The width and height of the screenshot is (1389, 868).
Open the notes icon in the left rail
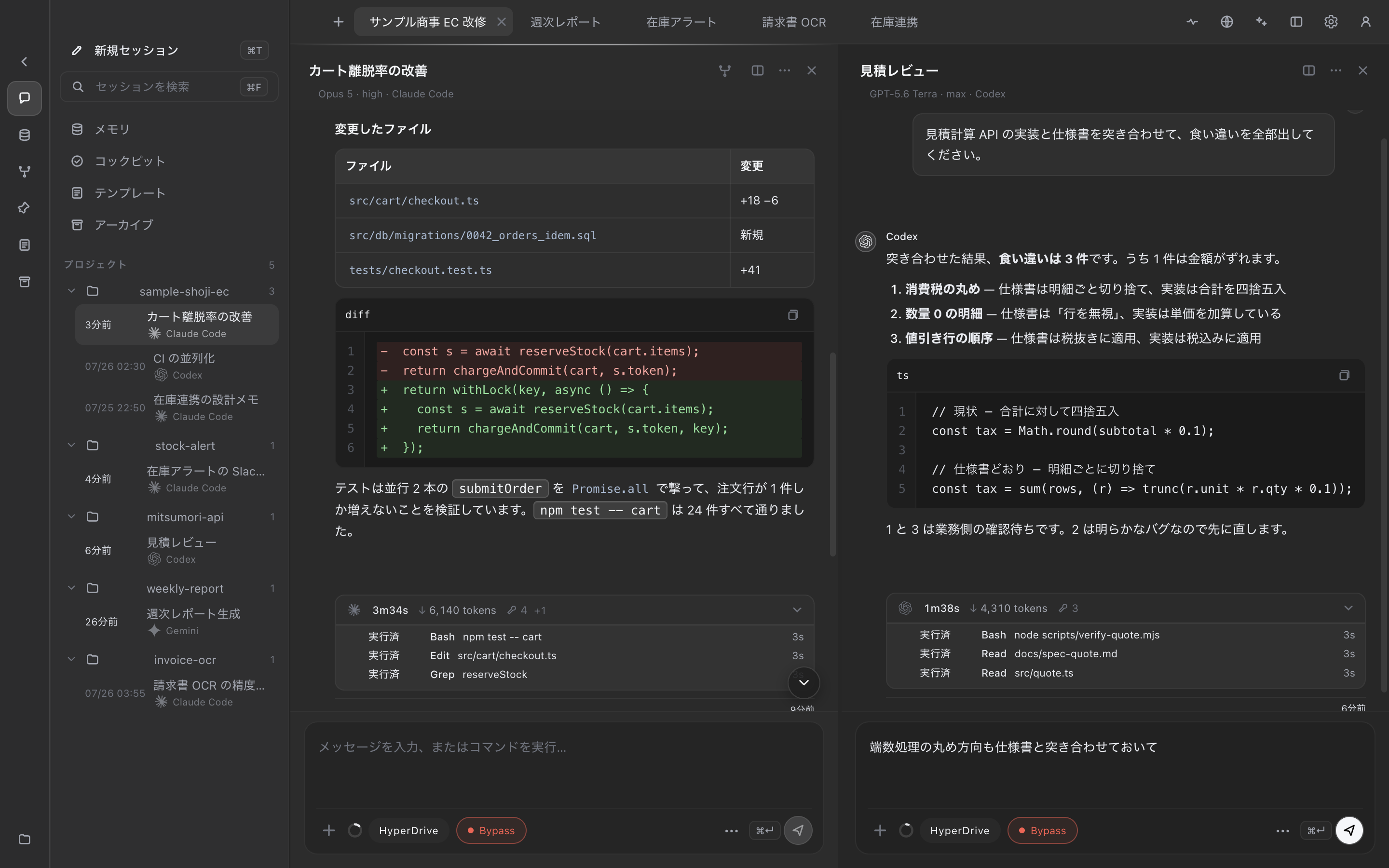click(24, 245)
